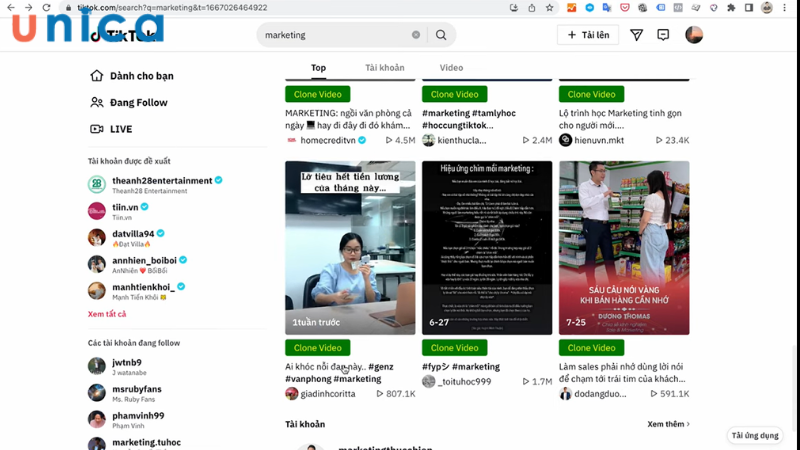Switch to the Video tab
The height and width of the screenshot is (450, 800).
click(x=452, y=67)
